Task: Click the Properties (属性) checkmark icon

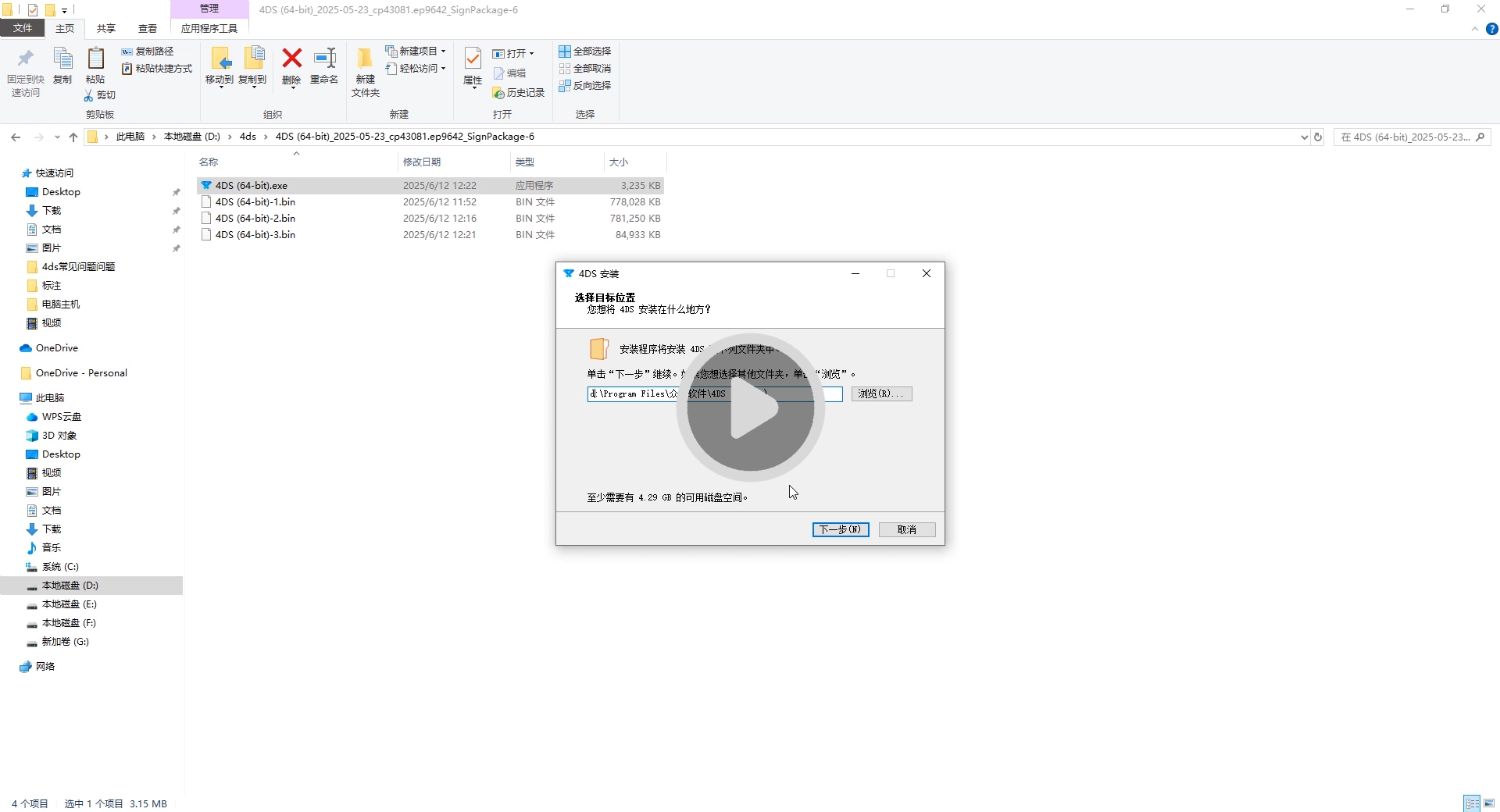Action: click(x=473, y=59)
